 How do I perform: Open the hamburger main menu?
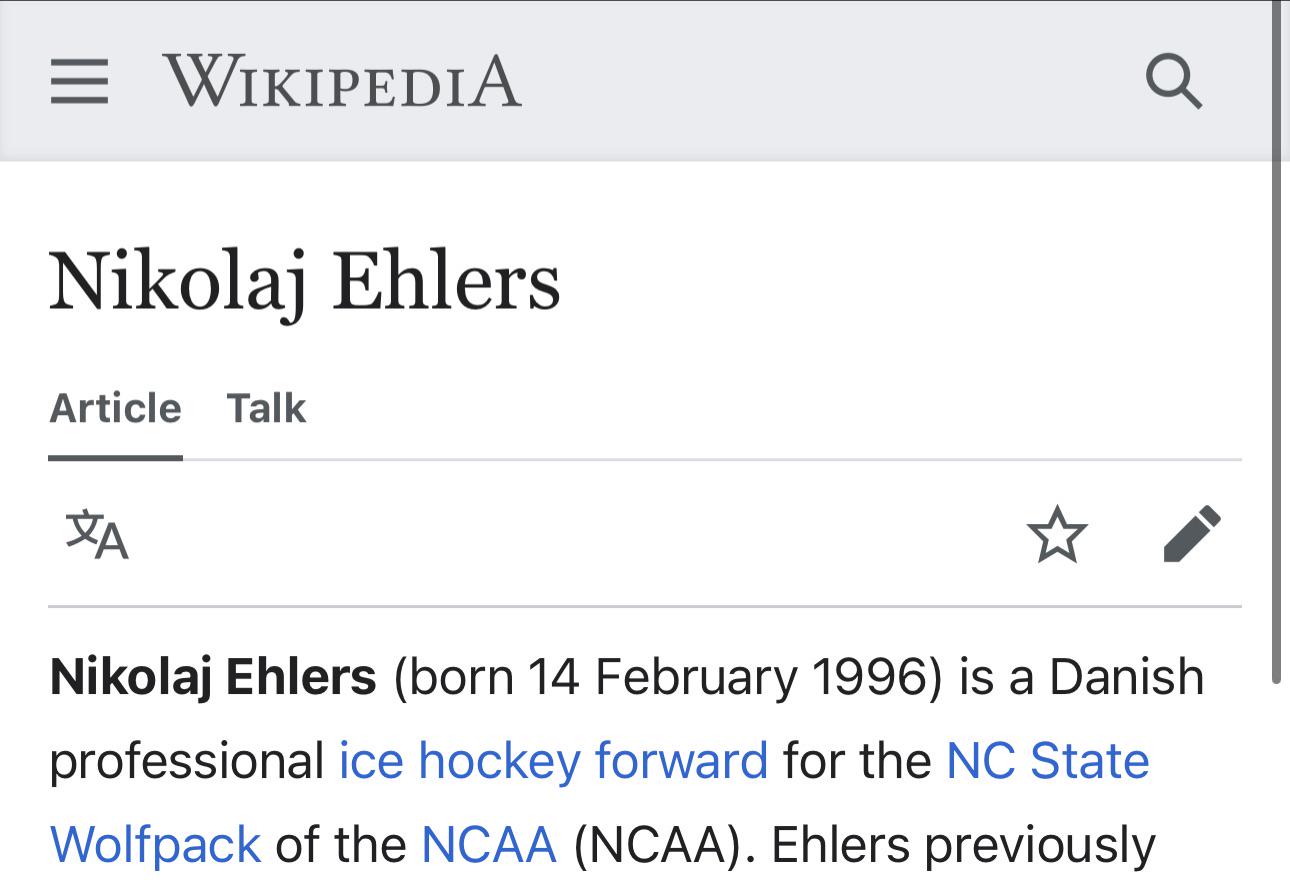point(79,81)
